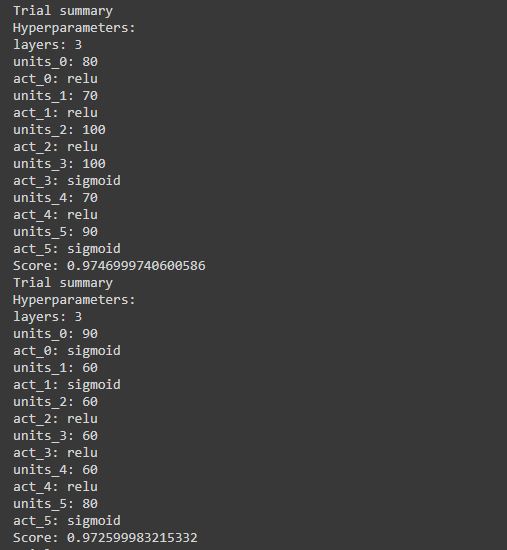Image resolution: width=507 pixels, height=550 pixels.
Task: Click the 'act_1: sigmoid' line
Action: pos(67,385)
